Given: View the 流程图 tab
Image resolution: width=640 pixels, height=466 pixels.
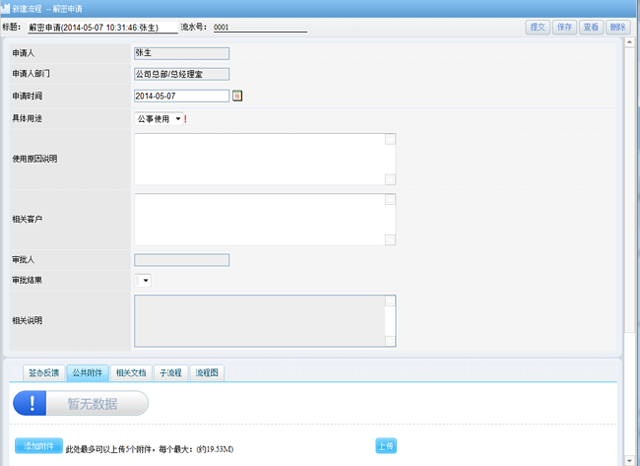Looking at the screenshot, I should [x=208, y=372].
